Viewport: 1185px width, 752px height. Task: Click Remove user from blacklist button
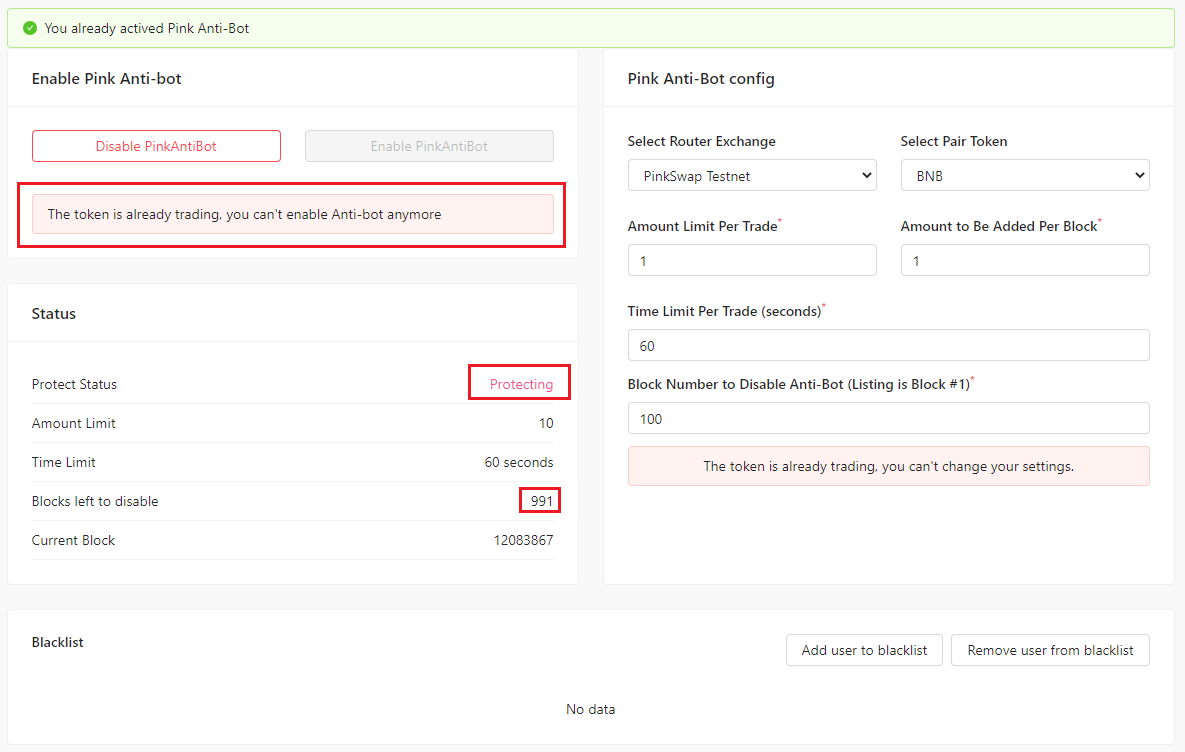pyautogui.click(x=1050, y=650)
